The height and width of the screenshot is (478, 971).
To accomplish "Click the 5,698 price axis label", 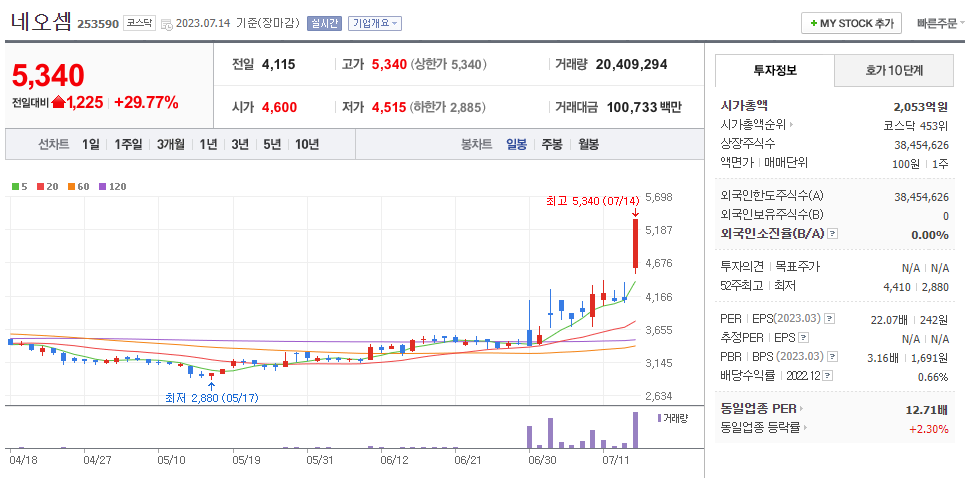I will tap(659, 198).
